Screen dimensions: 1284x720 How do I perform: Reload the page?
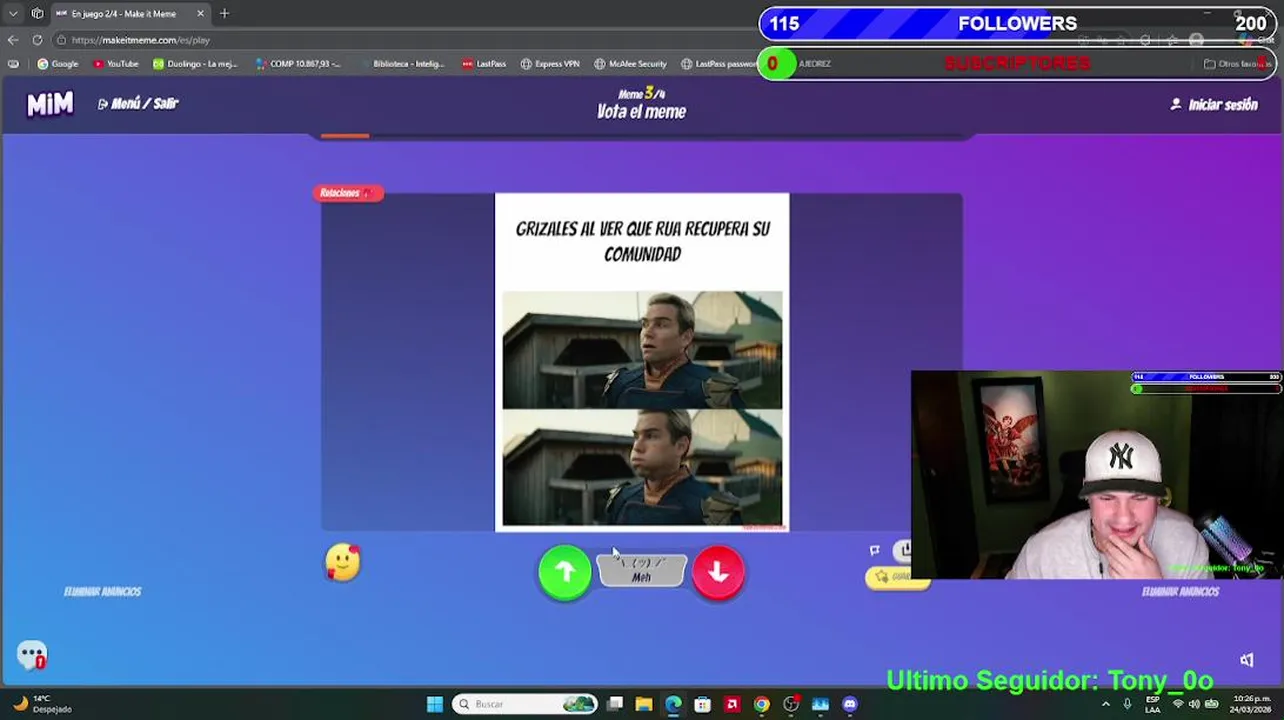pyautogui.click(x=37, y=40)
